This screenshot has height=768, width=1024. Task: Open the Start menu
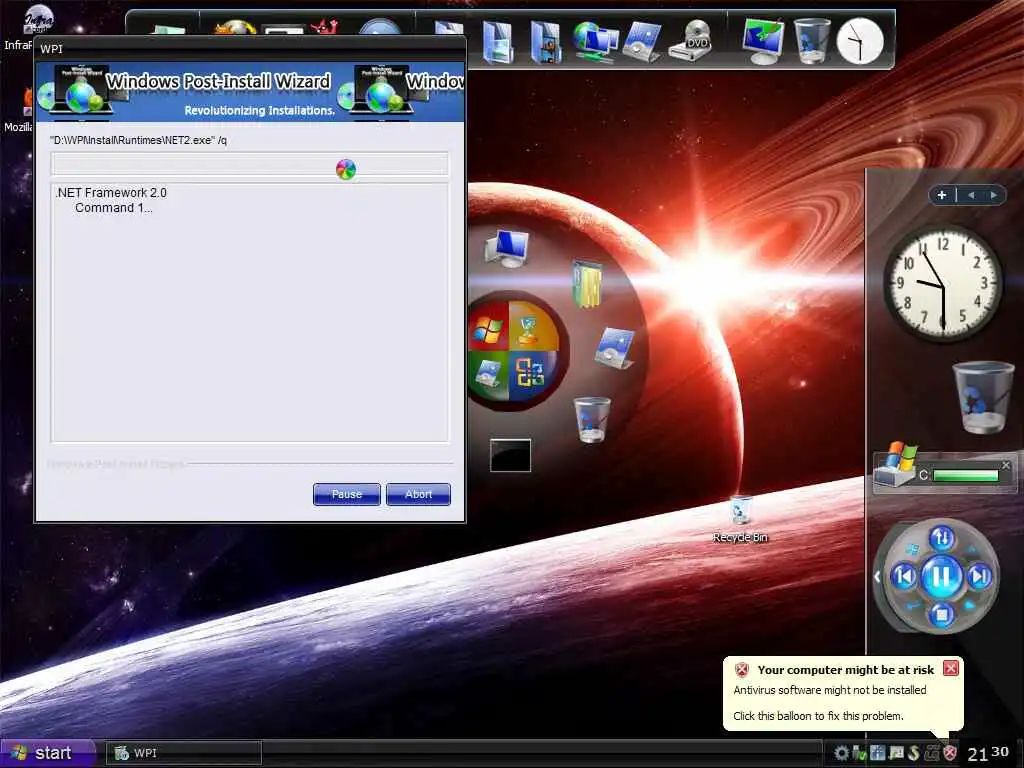tap(46, 753)
